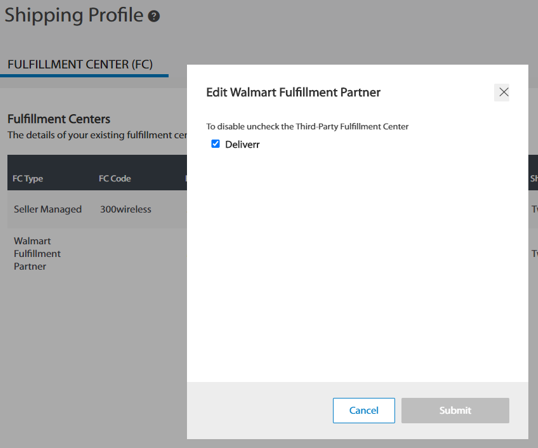Click the FC Code column header
The width and height of the screenshot is (538, 448).
[115, 178]
